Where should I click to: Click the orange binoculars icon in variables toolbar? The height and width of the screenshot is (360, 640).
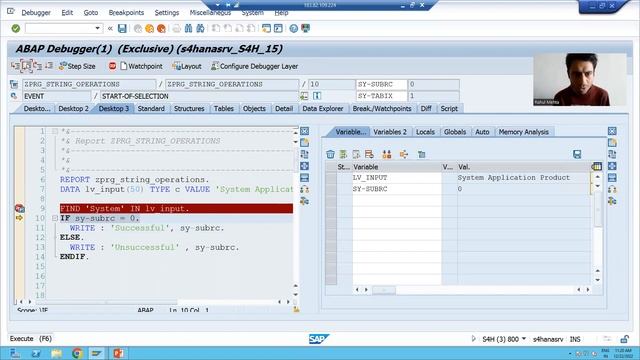pyautogui.click(x=387, y=154)
